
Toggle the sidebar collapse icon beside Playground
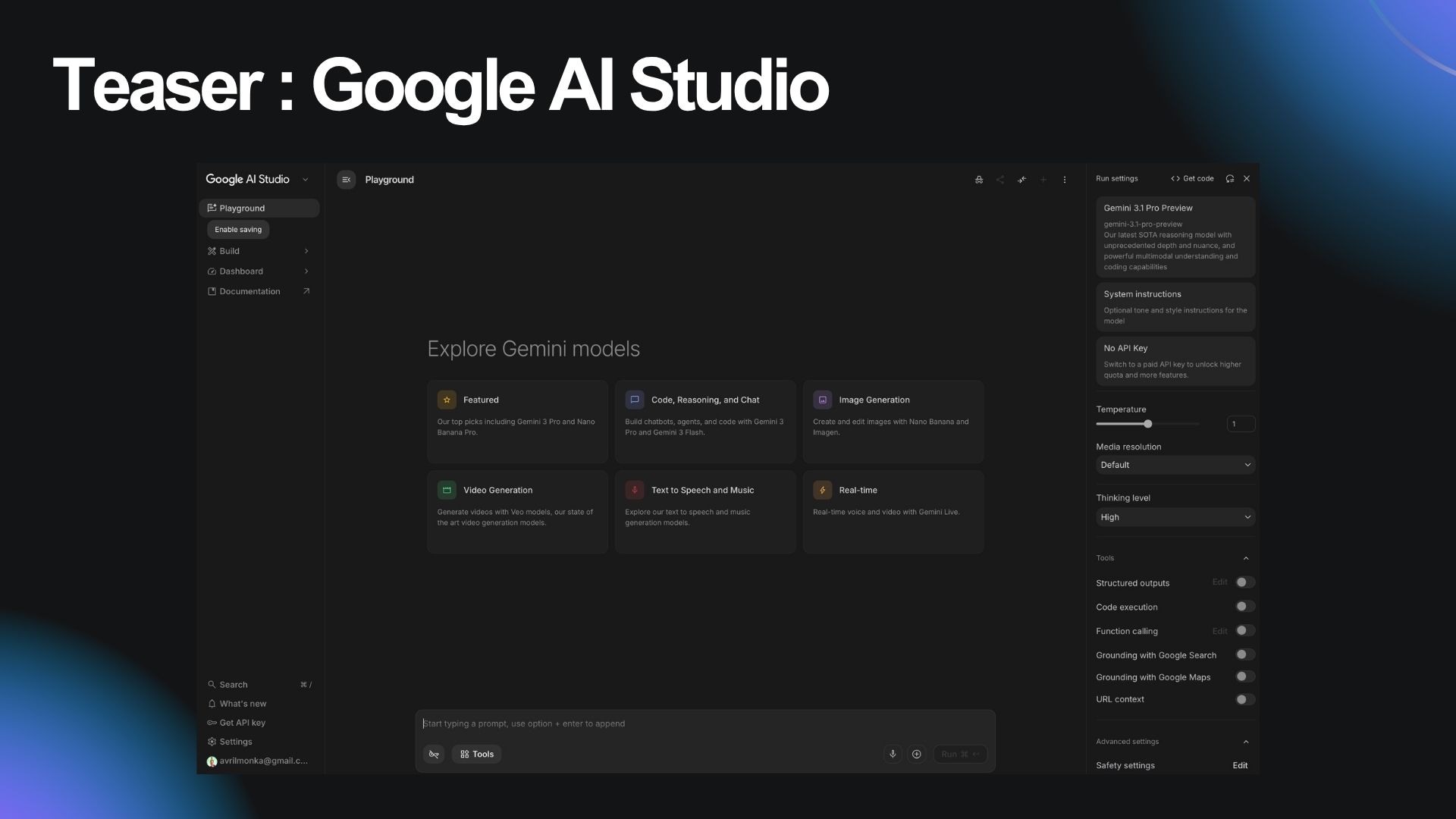pos(346,180)
